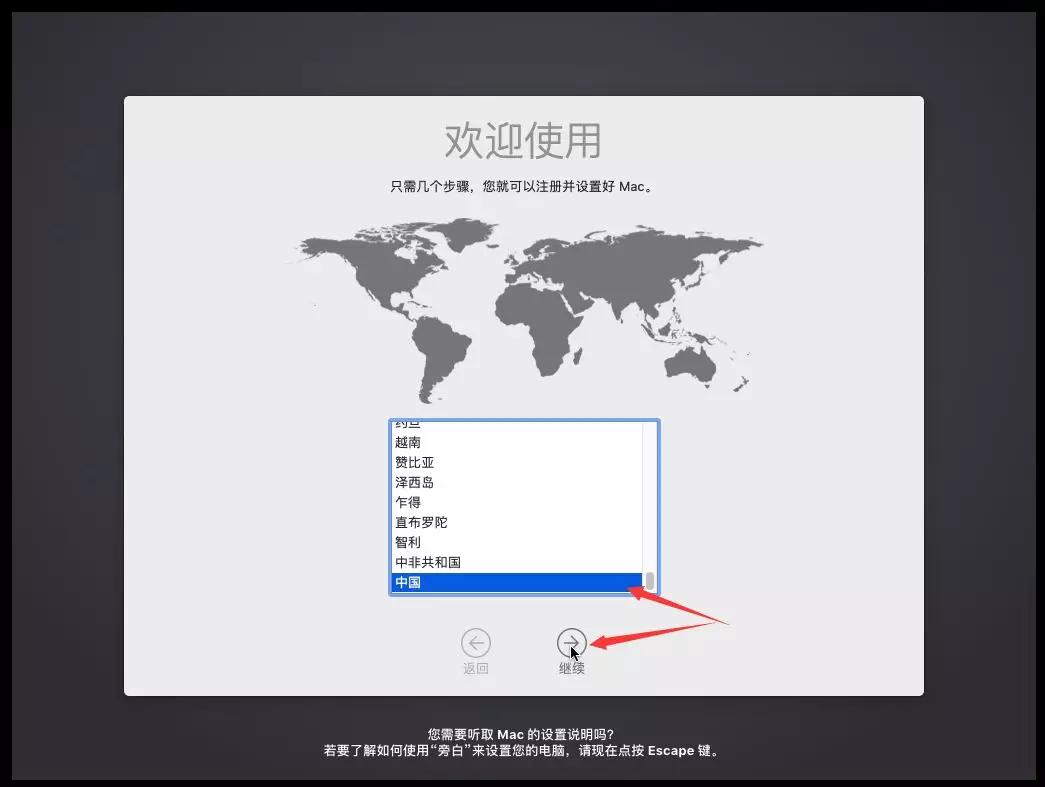Click the country list scrollbar thumb
Screen dimensions: 1045x787
coord(650,580)
